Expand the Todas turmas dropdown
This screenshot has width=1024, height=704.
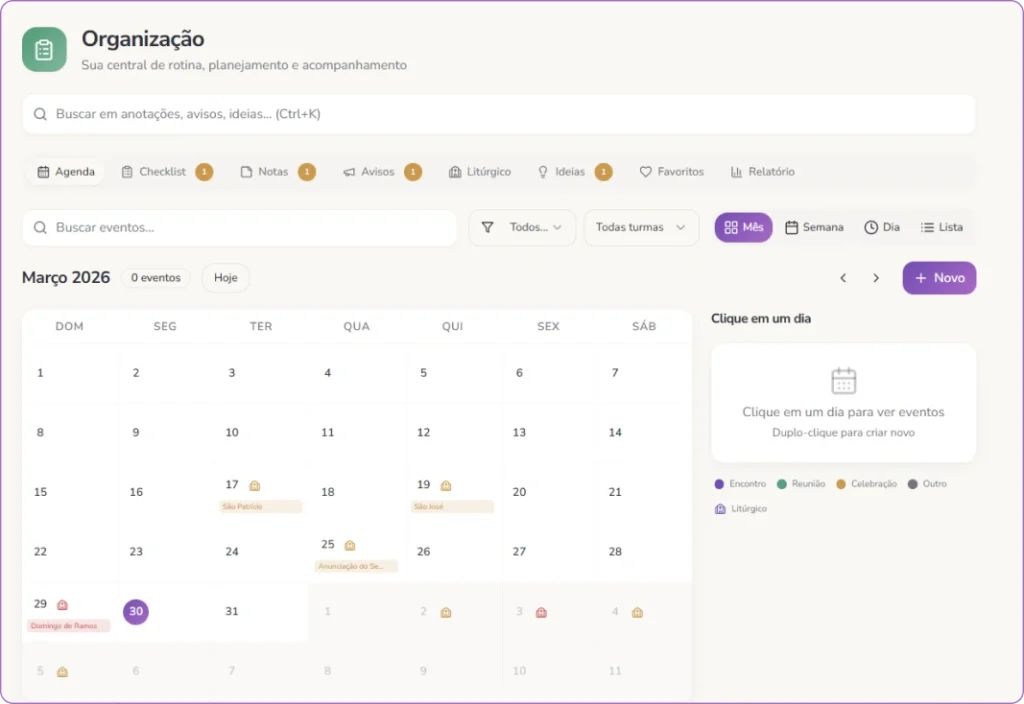point(641,227)
